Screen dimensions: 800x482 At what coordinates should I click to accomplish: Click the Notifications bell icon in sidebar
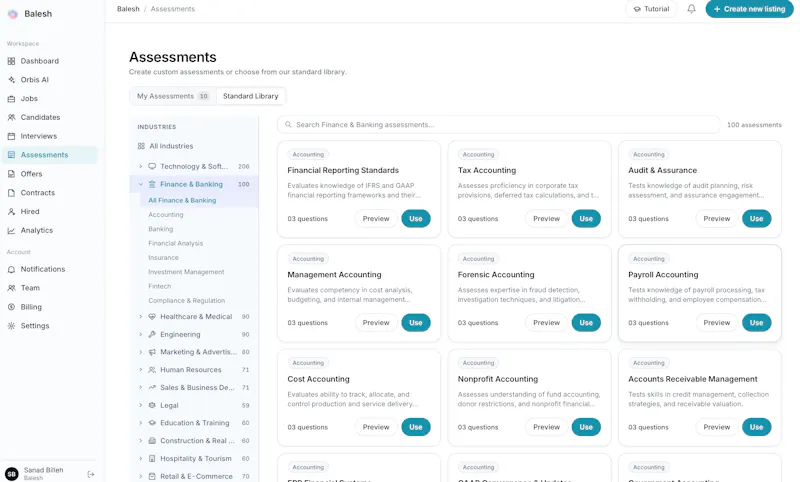11,269
